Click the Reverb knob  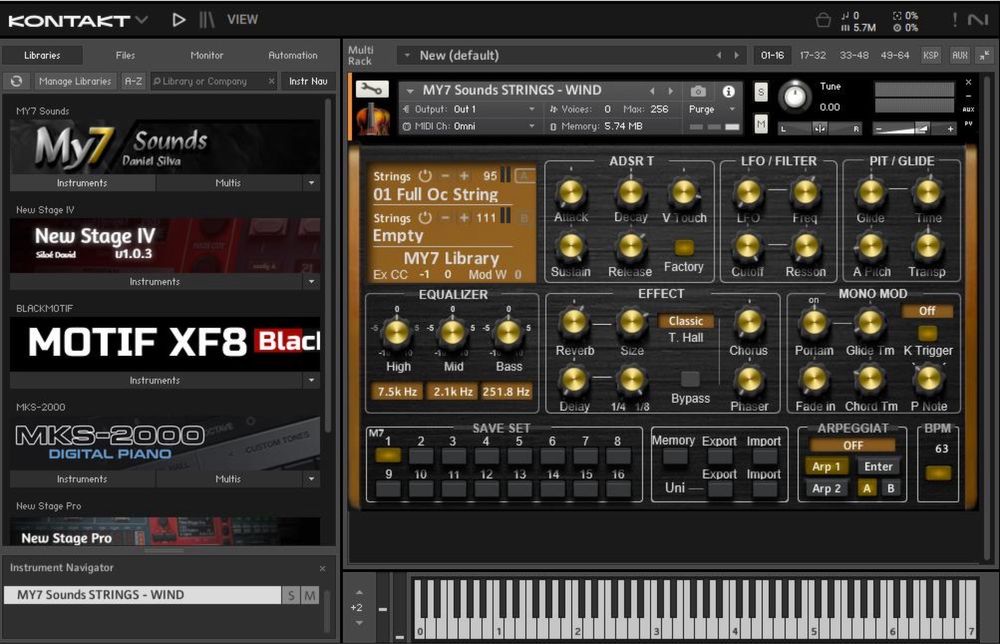coord(574,323)
